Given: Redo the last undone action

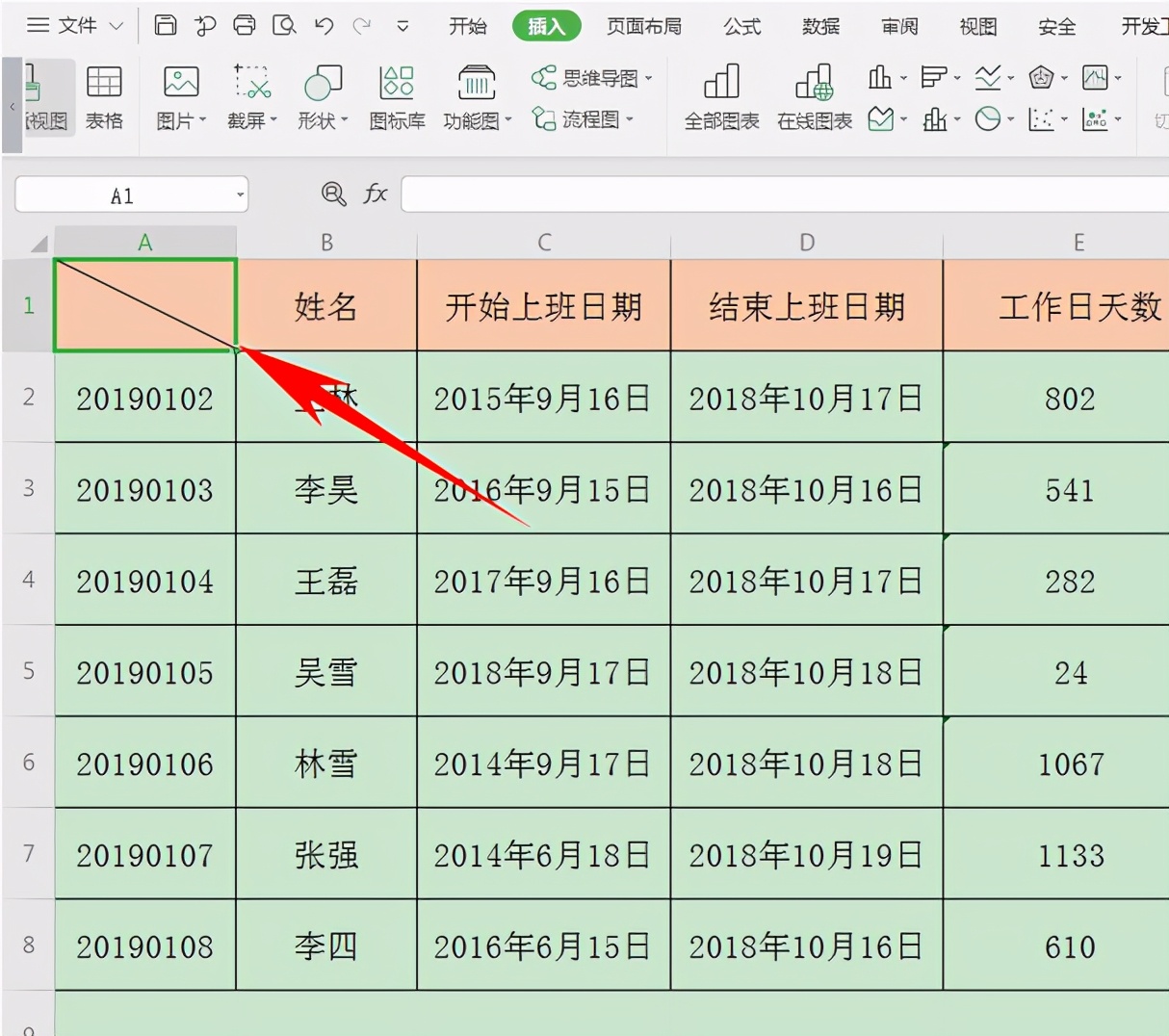Looking at the screenshot, I should 362,26.
